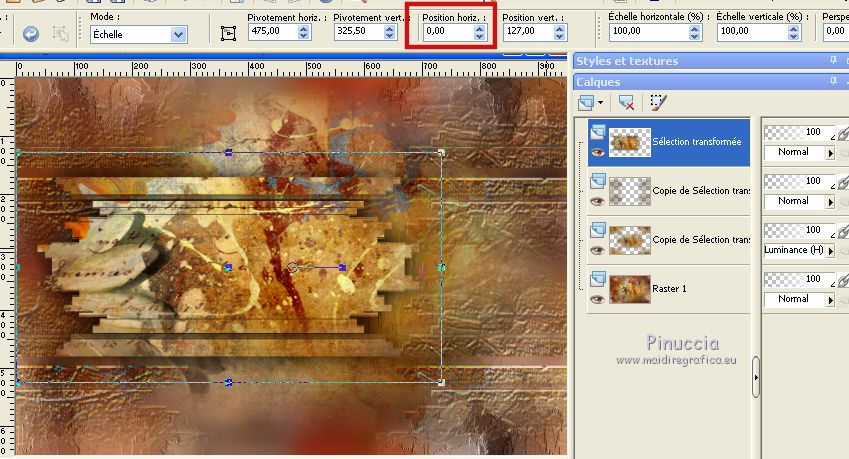Toggle eye icon of the Luminance (H) layer

(598, 251)
